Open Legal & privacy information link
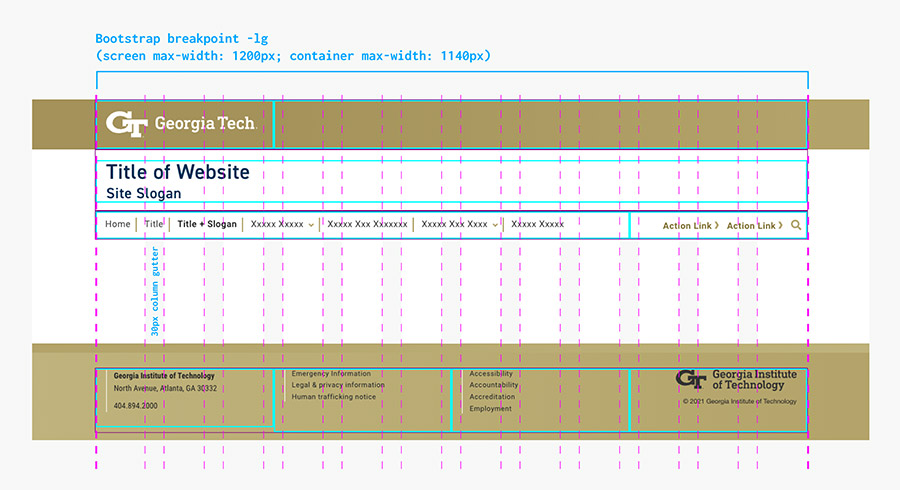 tap(338, 385)
